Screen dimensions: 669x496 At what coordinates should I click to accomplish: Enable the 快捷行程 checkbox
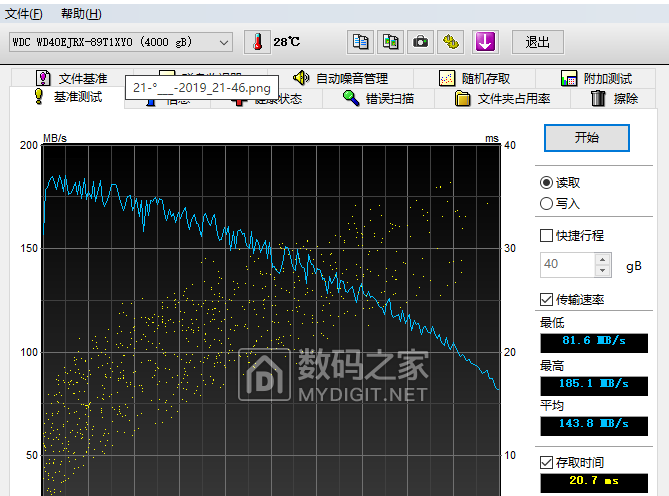(x=546, y=235)
